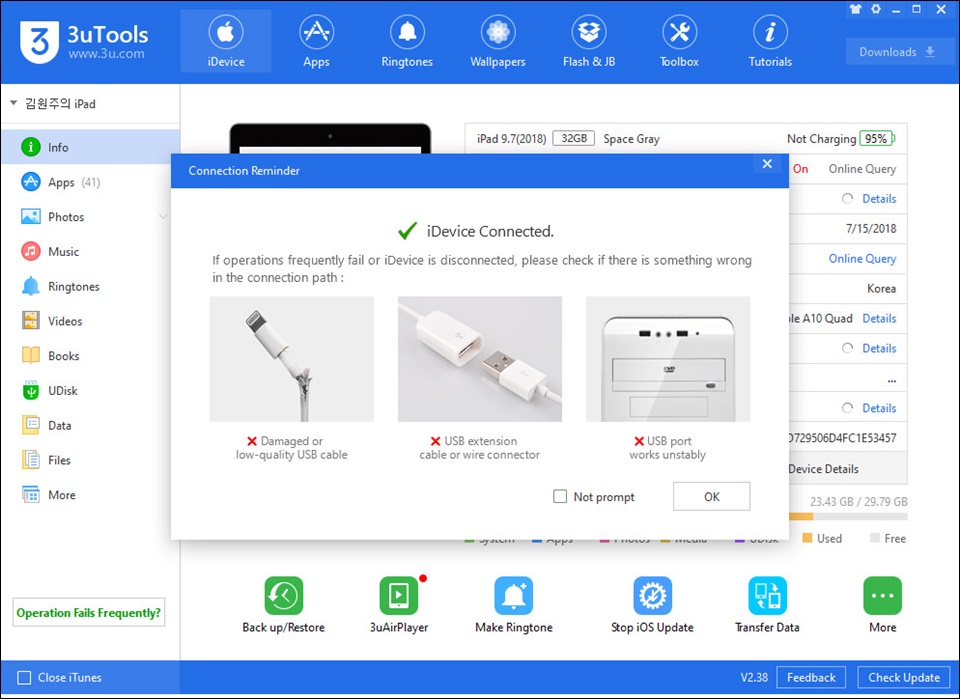Viewport: 960px width, 699px height.
Task: Open the Toolbox wrench icon
Action: pyautogui.click(x=679, y=32)
